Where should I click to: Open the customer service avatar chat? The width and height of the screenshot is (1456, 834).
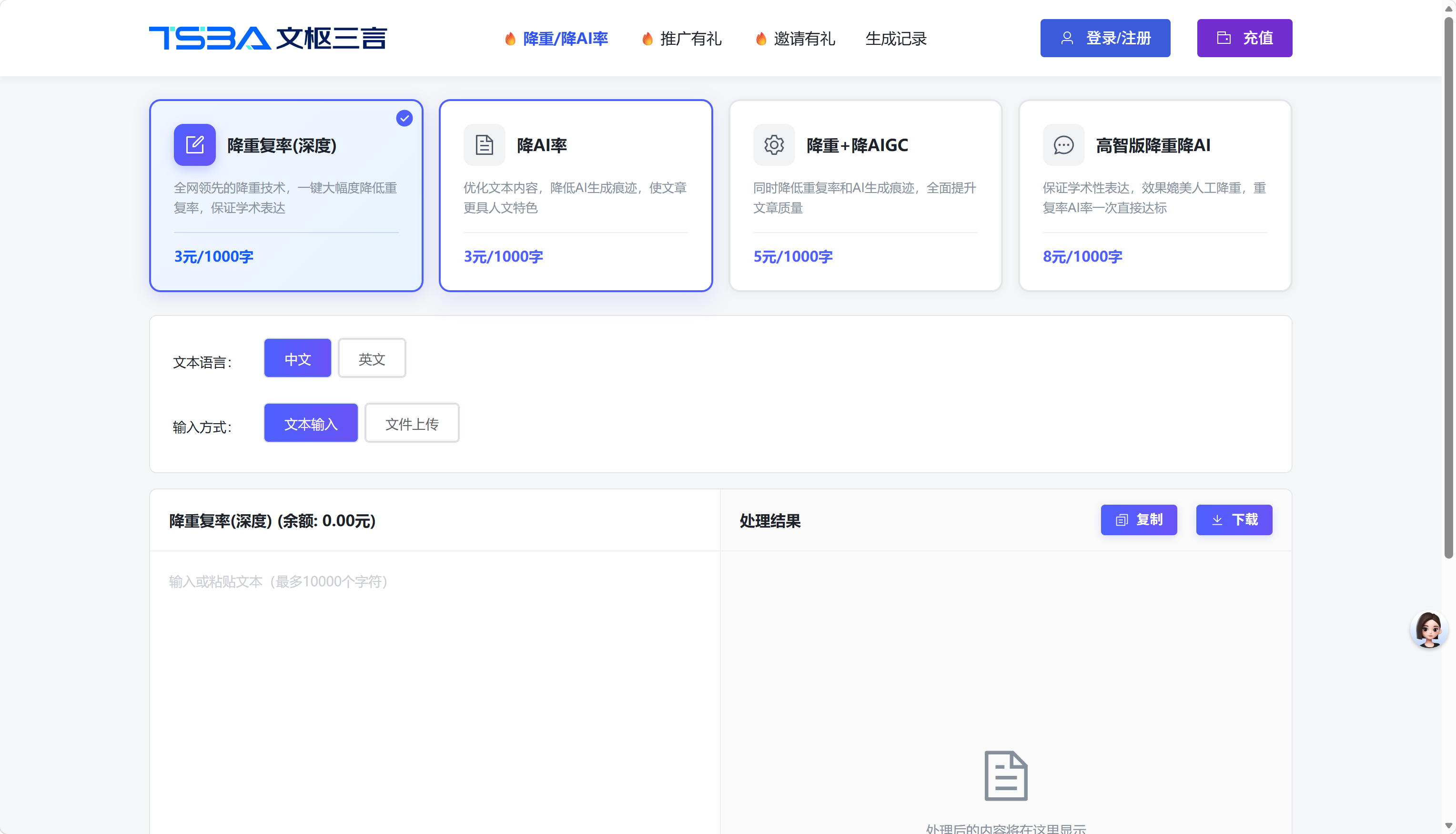tap(1428, 630)
